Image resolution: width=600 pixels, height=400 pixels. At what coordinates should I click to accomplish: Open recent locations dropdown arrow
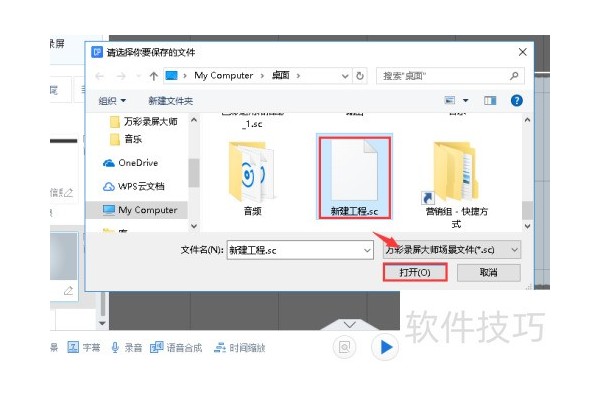point(139,76)
